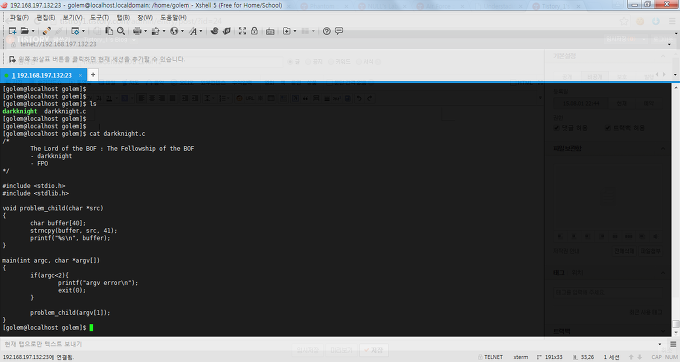680x362 pixels.
Task: Click the Find magnifier icon
Action: click(121, 31)
